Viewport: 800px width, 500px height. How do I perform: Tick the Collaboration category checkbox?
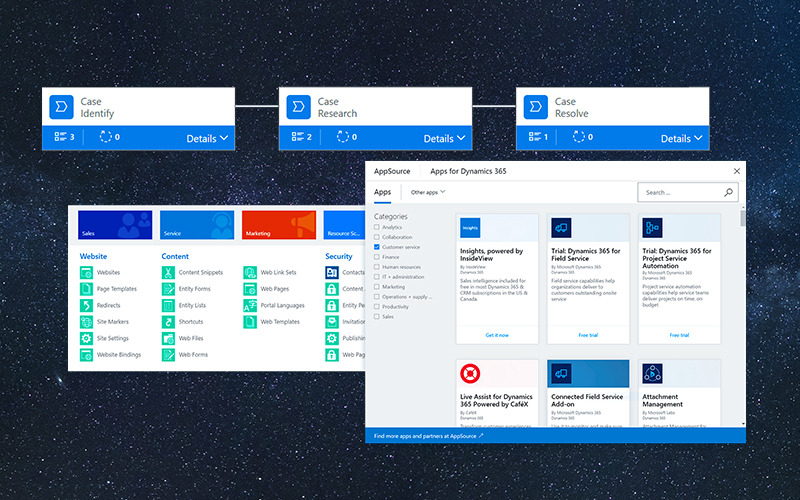point(377,237)
